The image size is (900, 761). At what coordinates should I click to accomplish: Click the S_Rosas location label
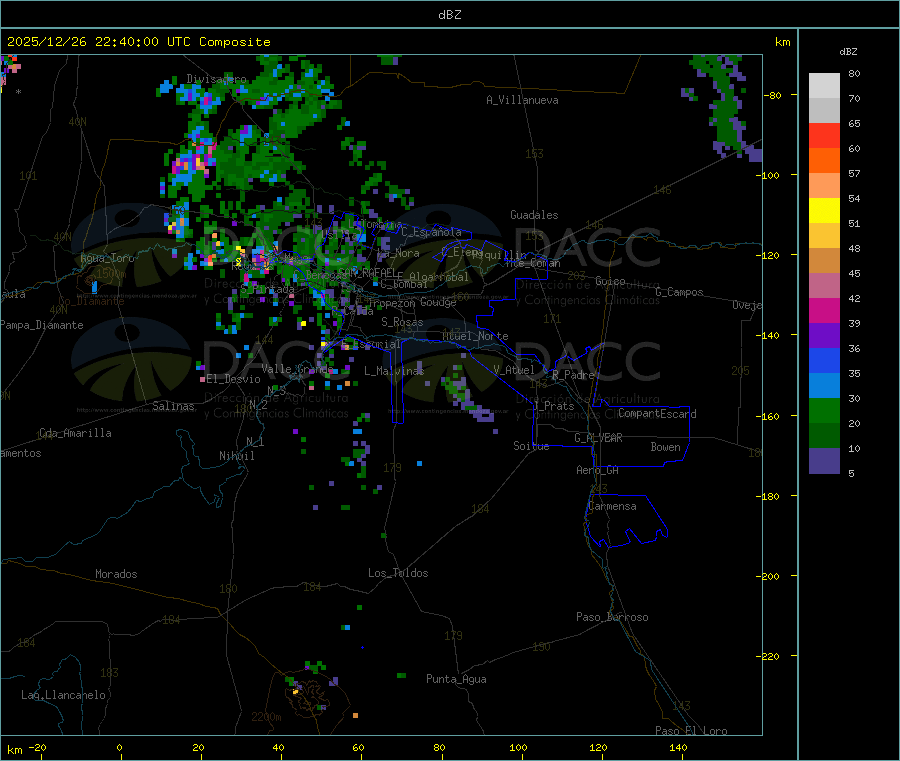coord(402,322)
